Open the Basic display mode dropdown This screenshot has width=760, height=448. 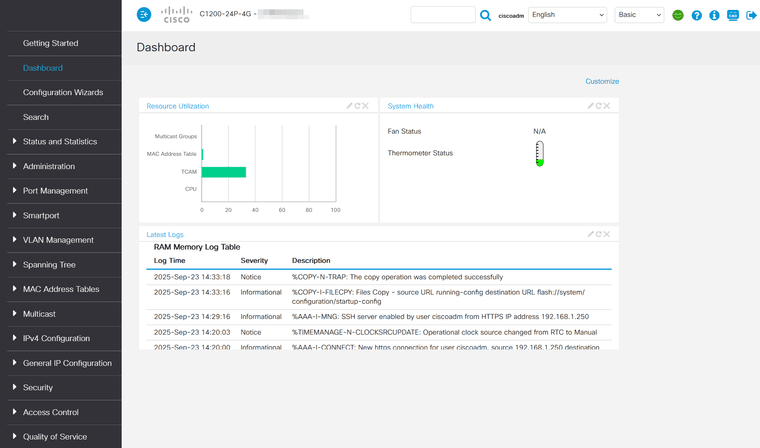[640, 15]
